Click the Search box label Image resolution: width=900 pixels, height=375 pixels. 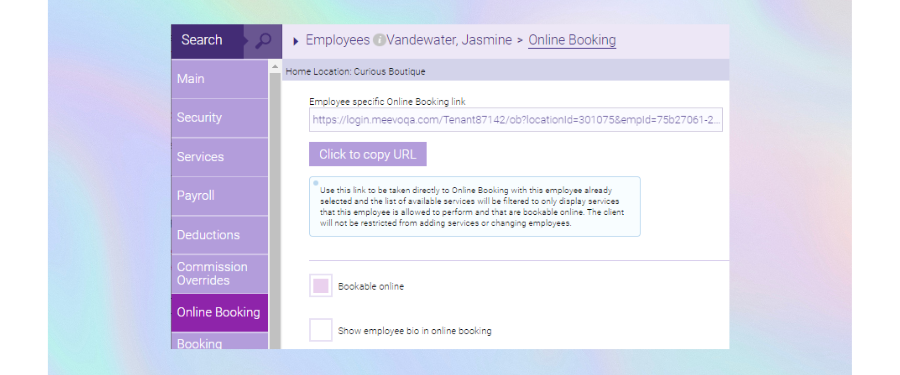pyautogui.click(x=201, y=40)
